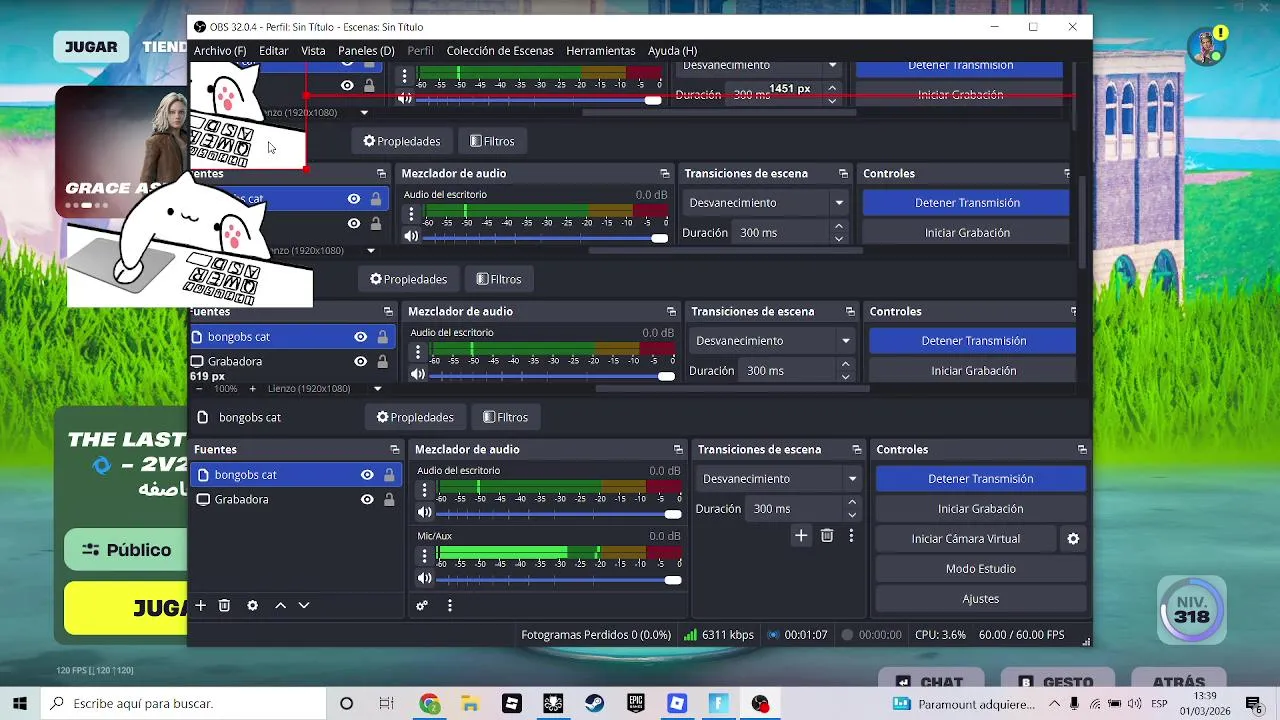1280x720 pixels.
Task: Click Fortnite level NIV 318 badge
Action: point(1192,610)
